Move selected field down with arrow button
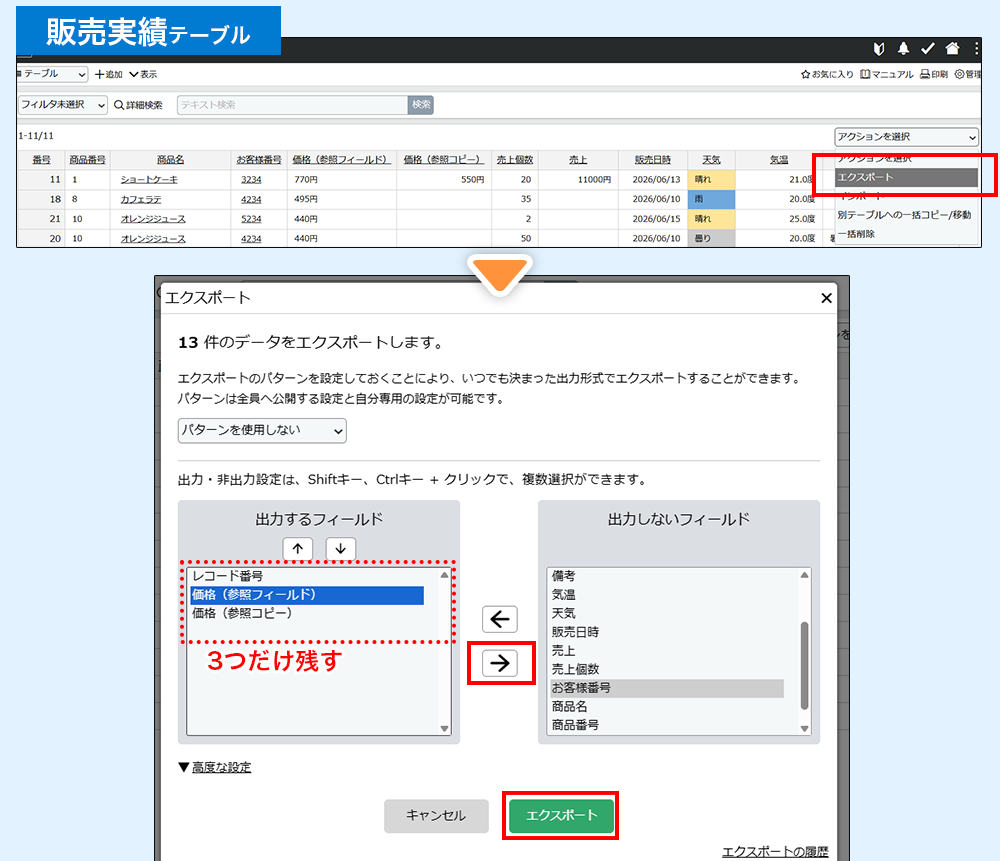 click(341, 548)
